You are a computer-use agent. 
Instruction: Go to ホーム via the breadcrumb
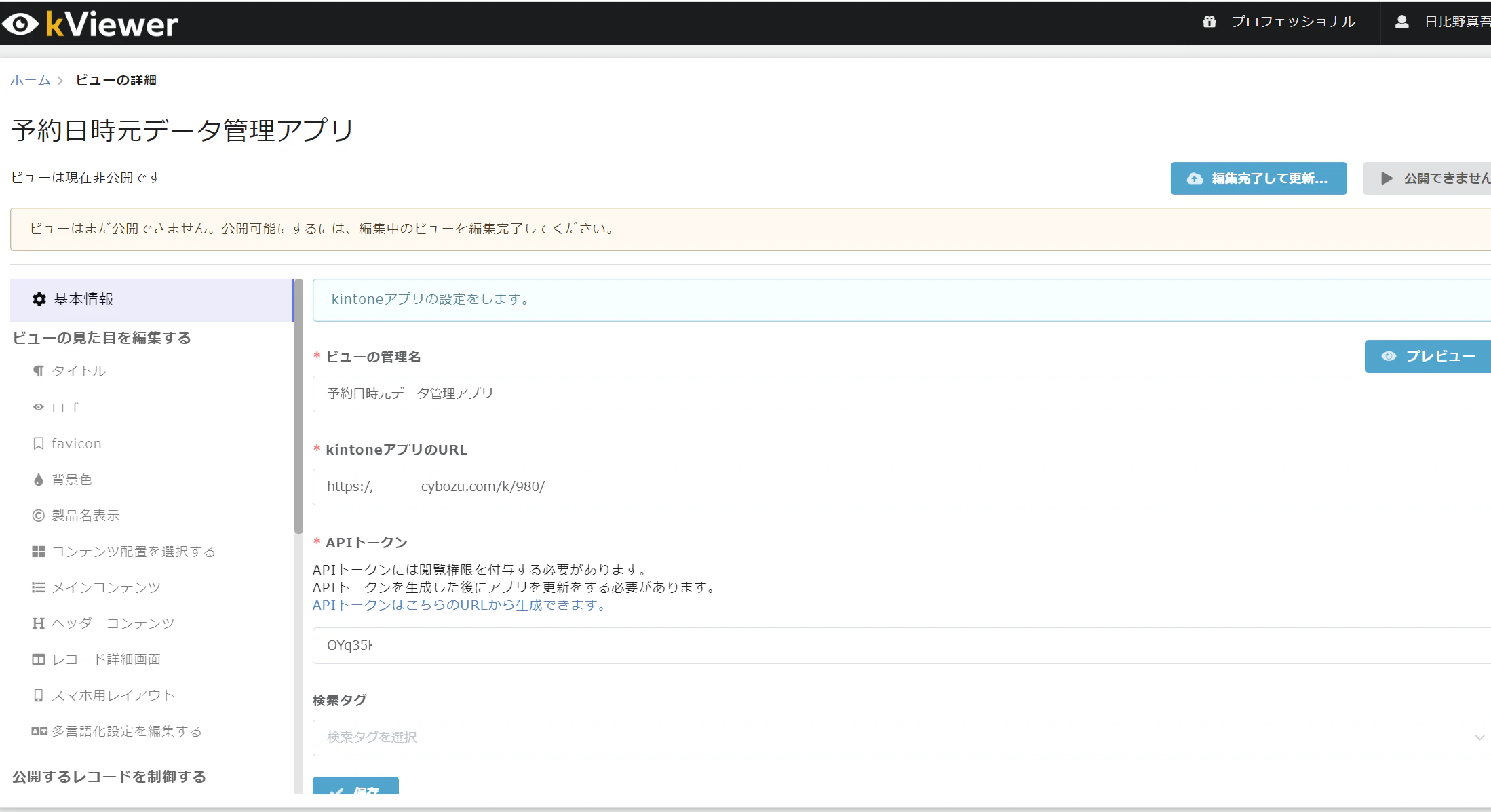pos(30,80)
